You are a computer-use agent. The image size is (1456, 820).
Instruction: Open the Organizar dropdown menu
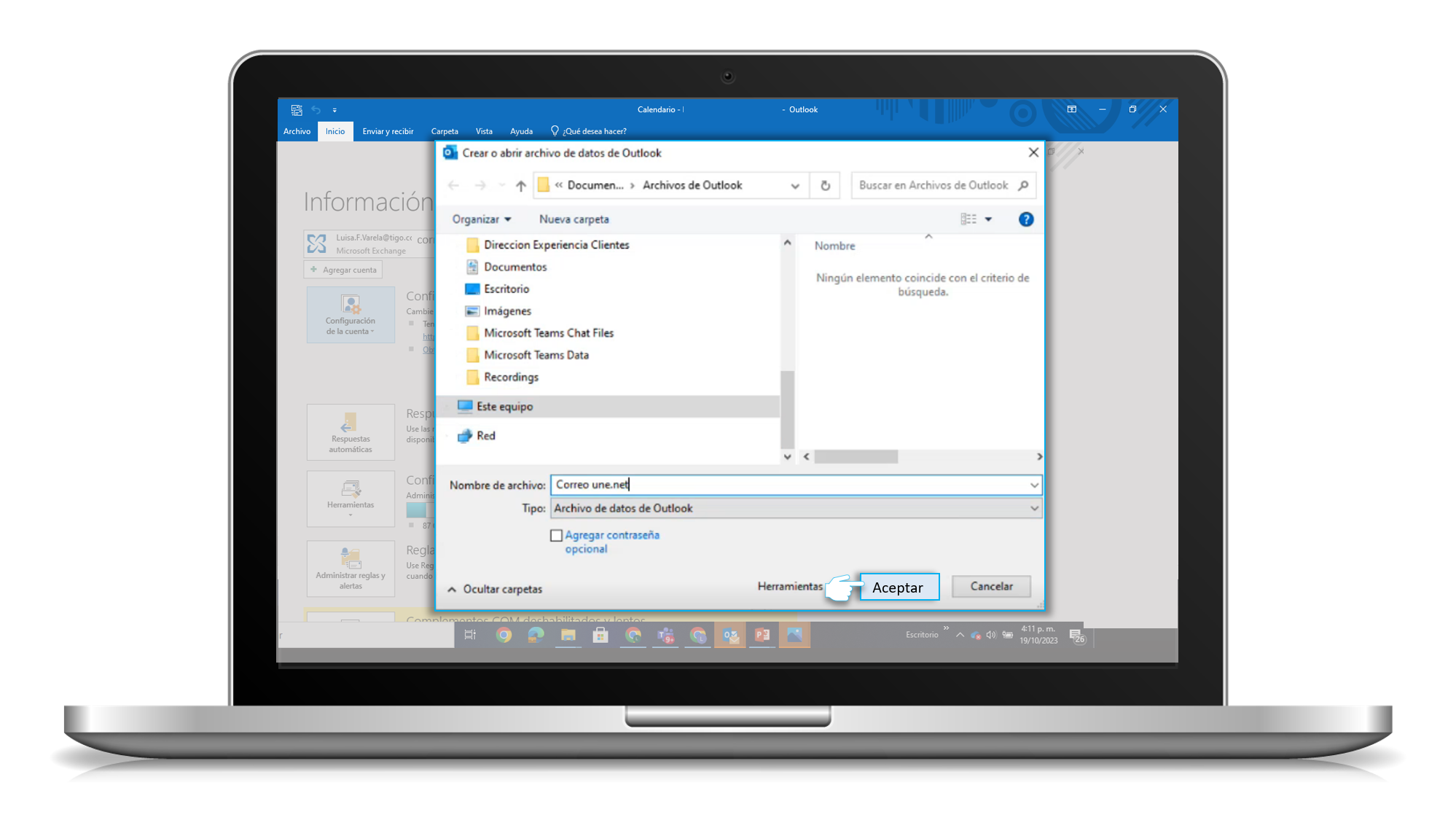[x=482, y=219]
